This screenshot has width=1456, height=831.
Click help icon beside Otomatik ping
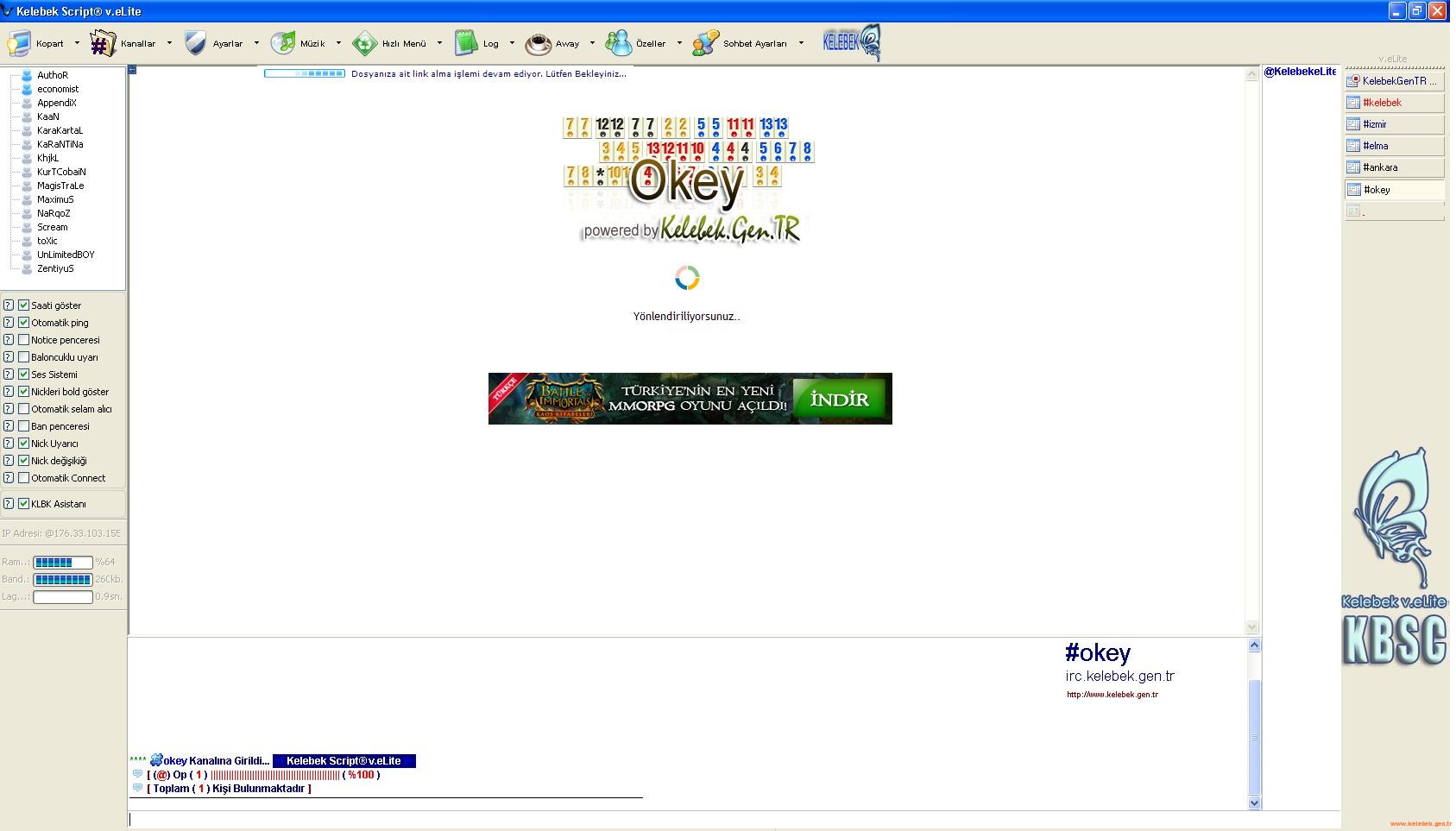point(9,322)
